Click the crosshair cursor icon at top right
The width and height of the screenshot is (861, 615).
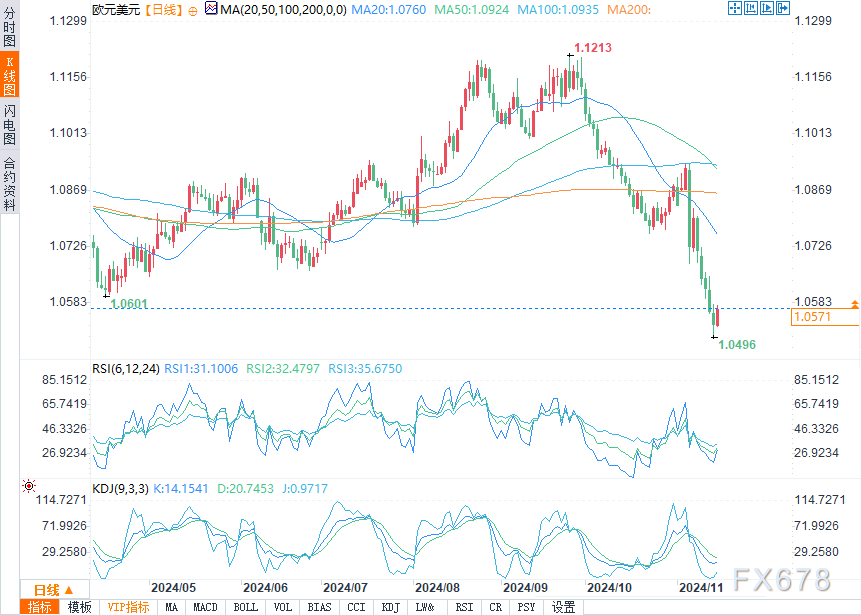click(734, 8)
